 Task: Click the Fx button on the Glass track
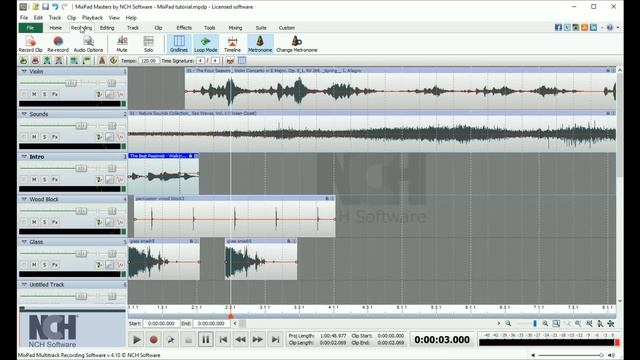click(55, 265)
